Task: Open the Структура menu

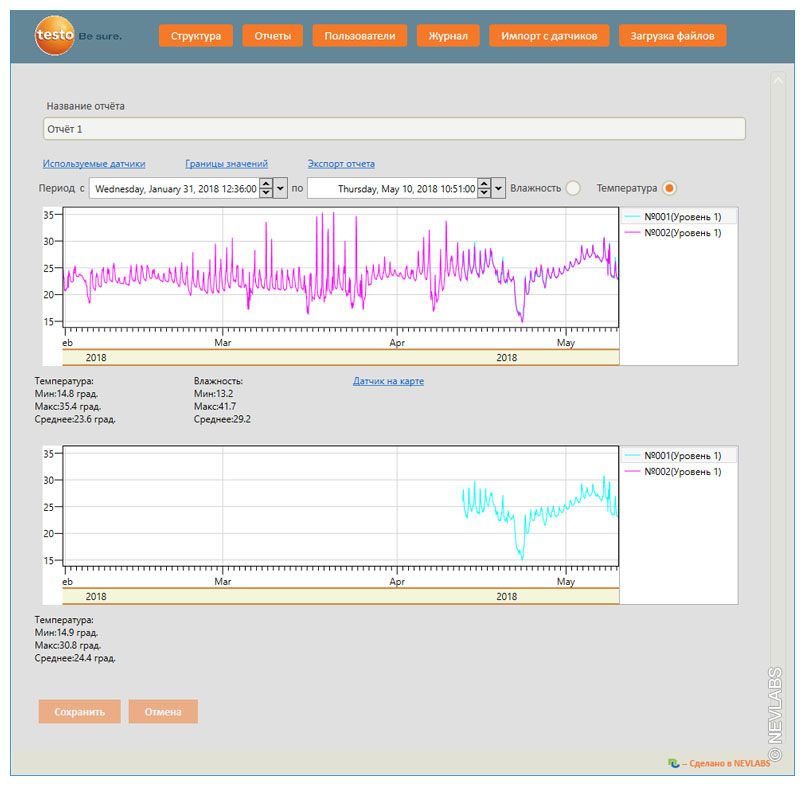Action: click(x=196, y=36)
